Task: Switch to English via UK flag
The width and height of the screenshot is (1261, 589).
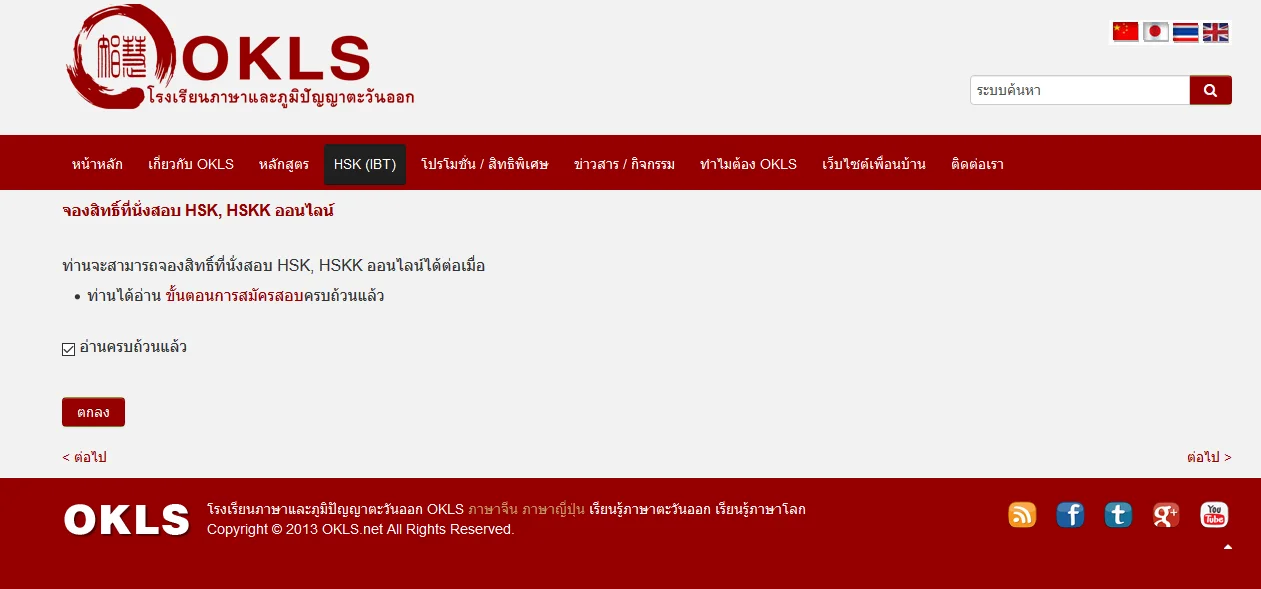Action: point(1215,32)
